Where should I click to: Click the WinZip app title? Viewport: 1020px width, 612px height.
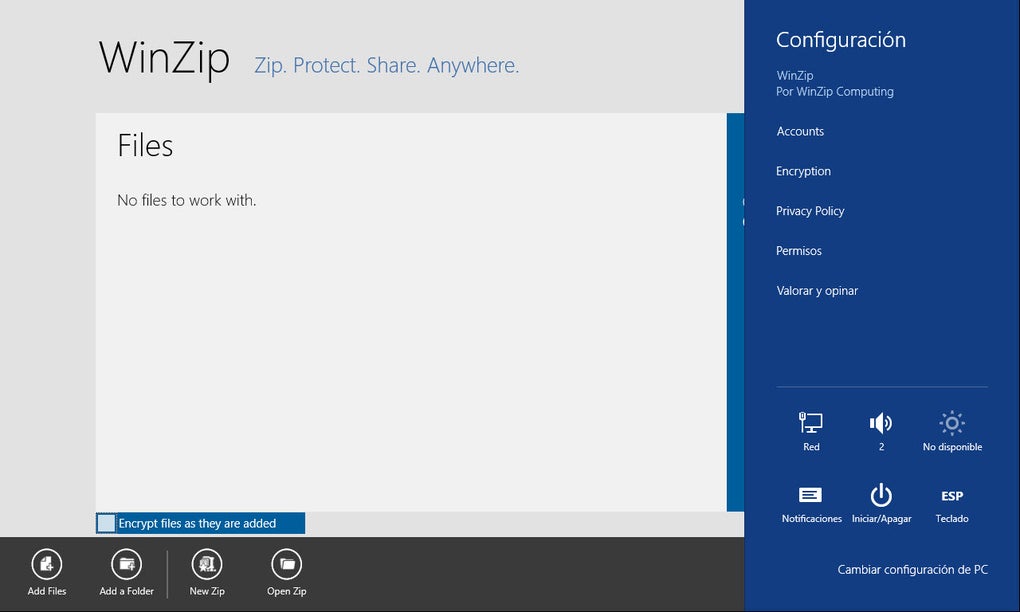click(164, 59)
